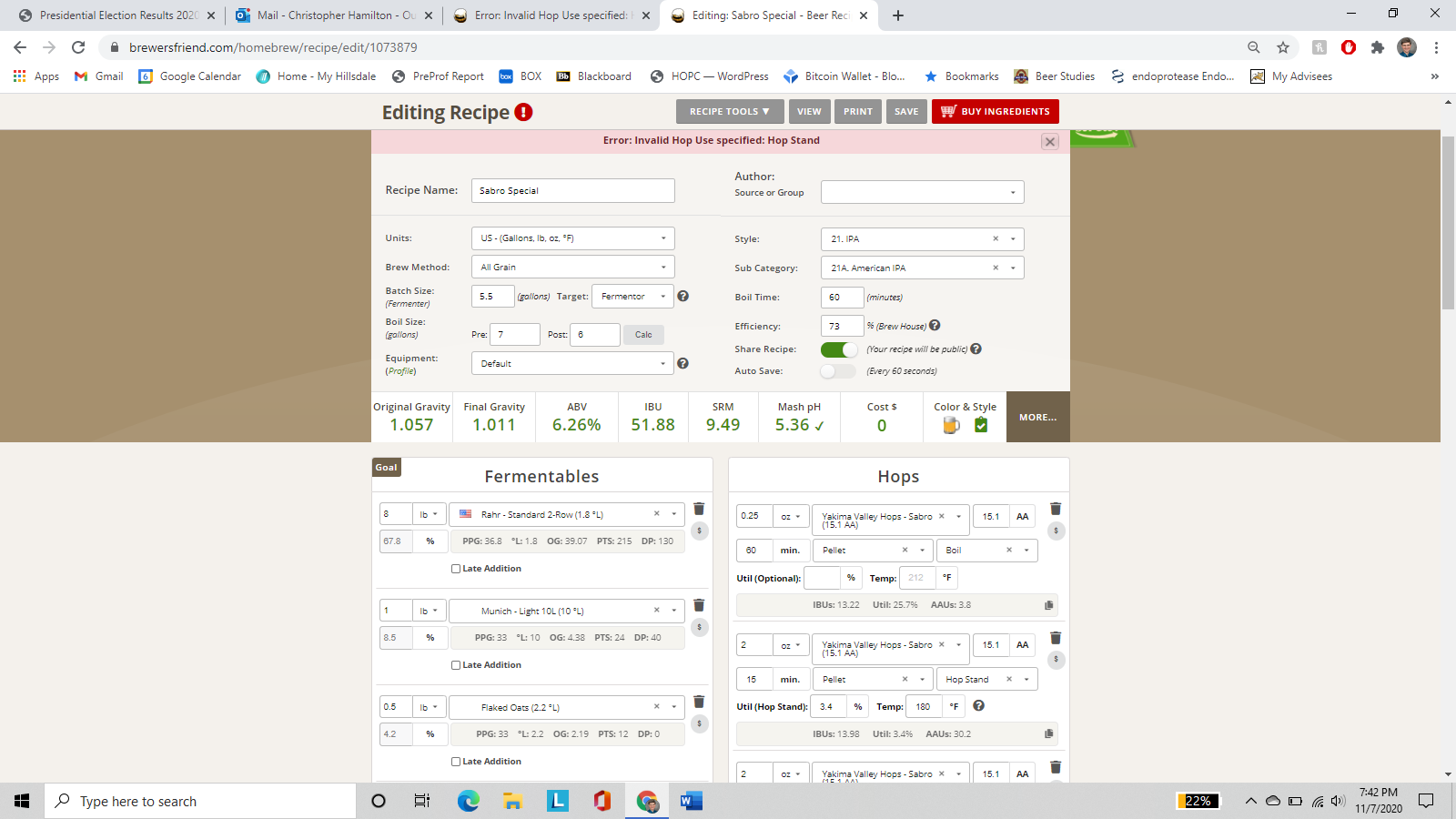
Task: Open cost for the 0.25 oz Sabro hop
Action: coord(1056,531)
